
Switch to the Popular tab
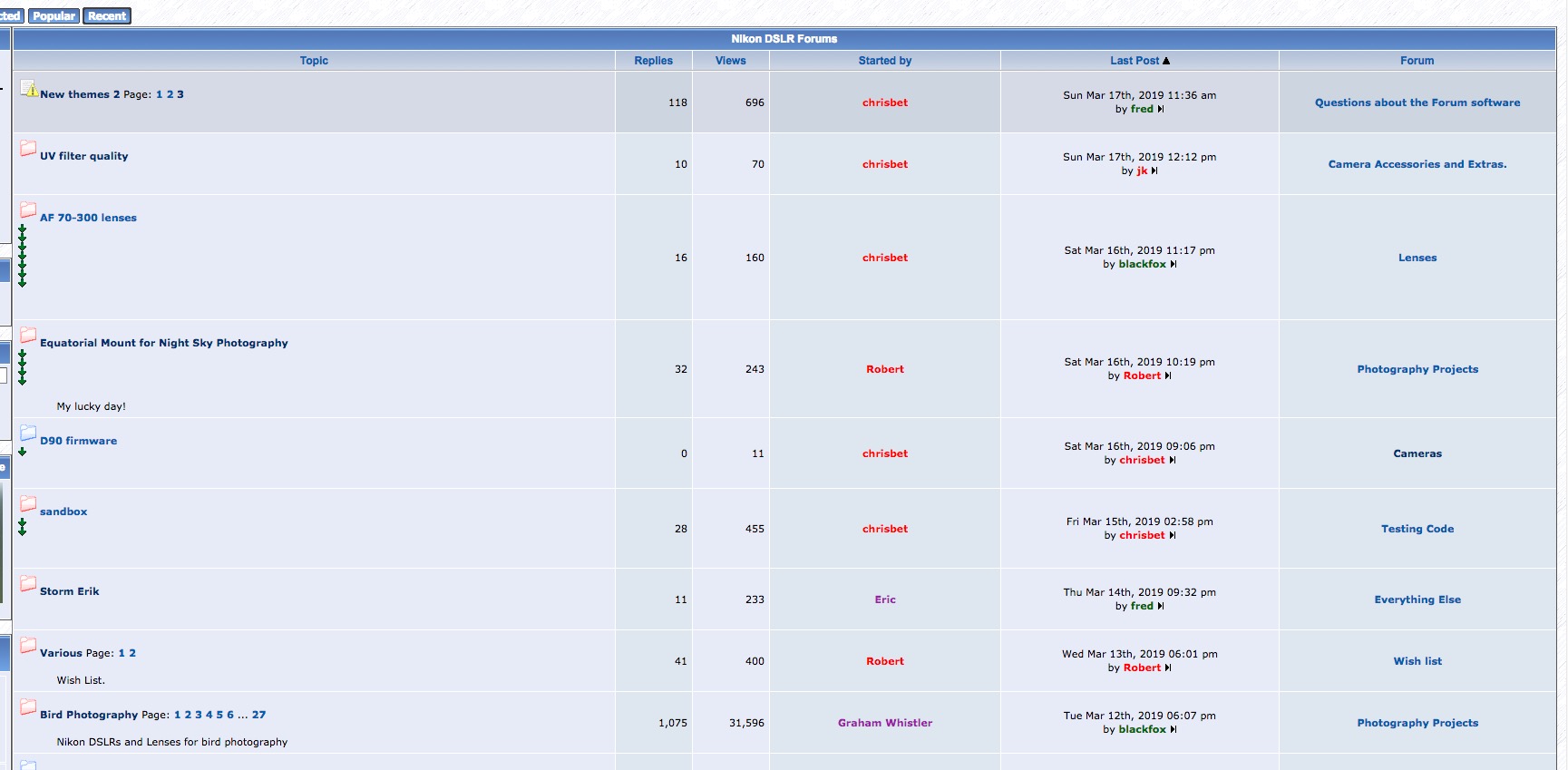[54, 16]
